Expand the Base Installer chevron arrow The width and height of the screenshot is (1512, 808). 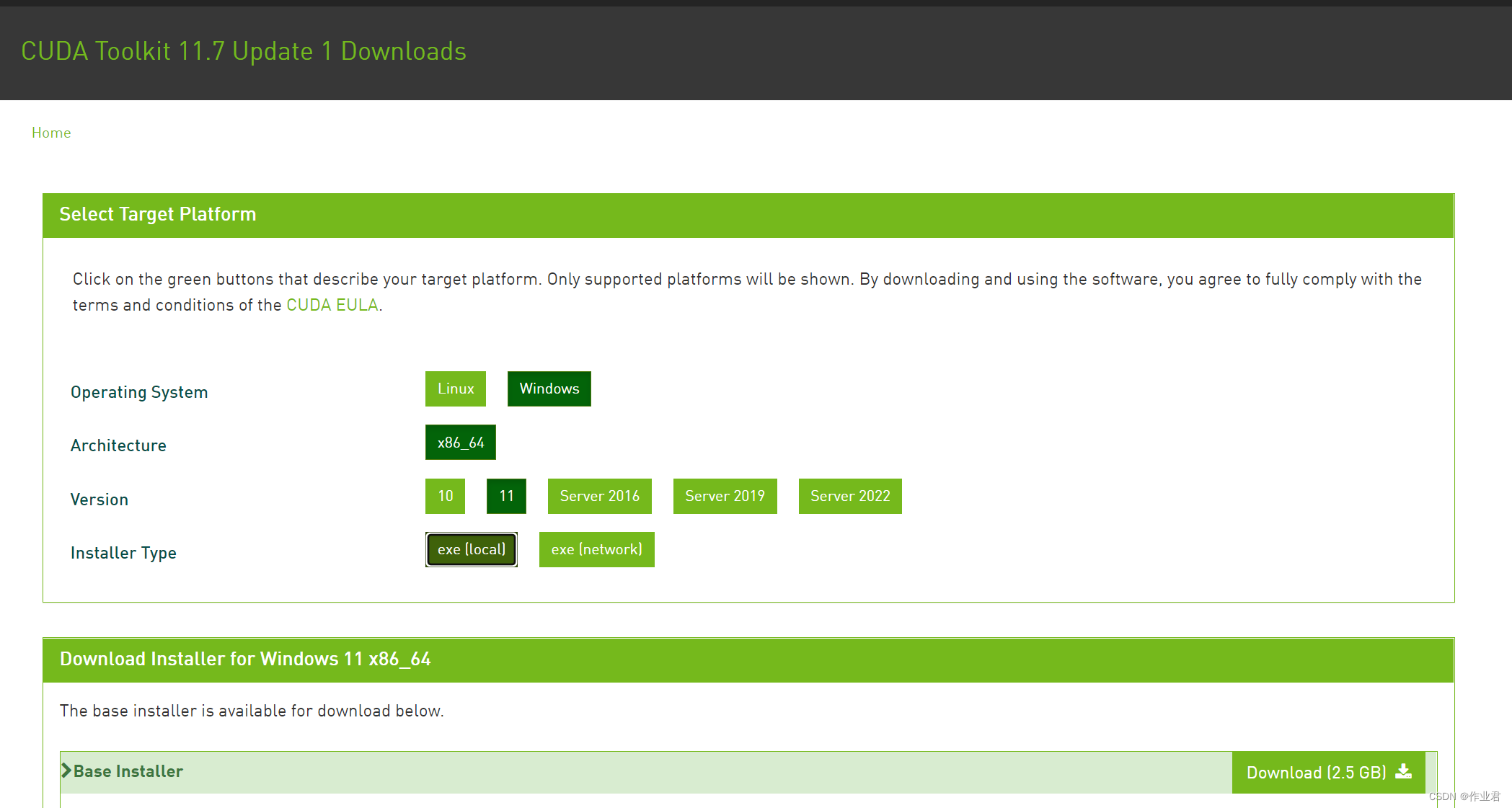point(66,771)
